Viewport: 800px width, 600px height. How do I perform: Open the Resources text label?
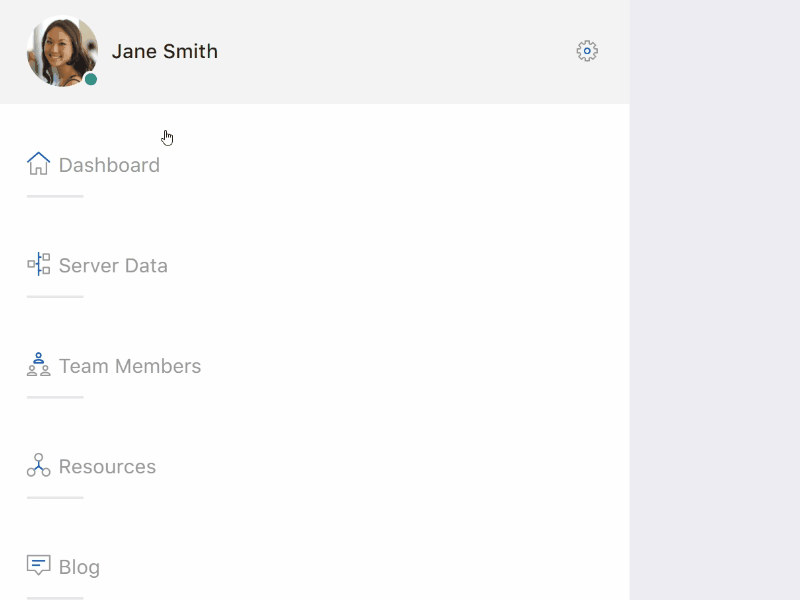tap(107, 467)
